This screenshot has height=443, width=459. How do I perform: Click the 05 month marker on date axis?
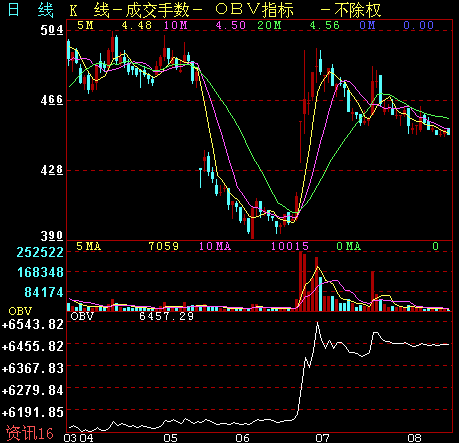click(x=171, y=438)
